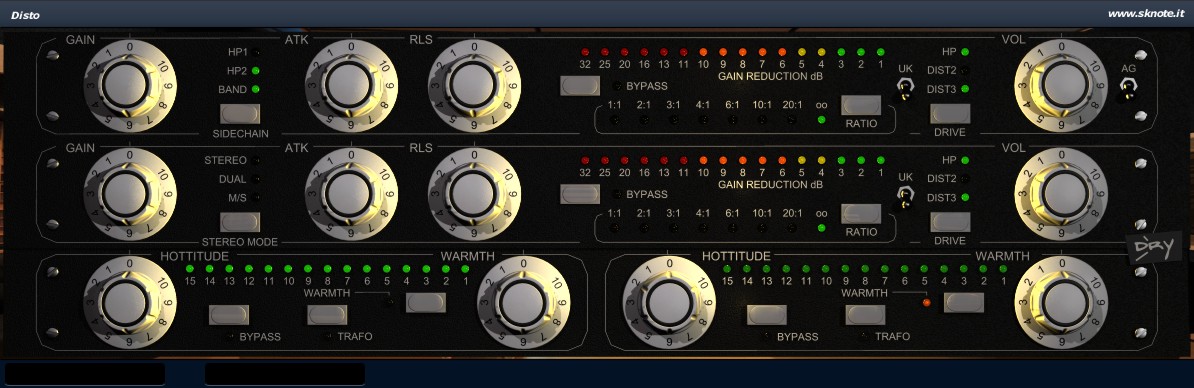The height and width of the screenshot is (388, 1194).
Task: Click the HOTTITUDE knob on the right saturation unit
Action: click(669, 303)
